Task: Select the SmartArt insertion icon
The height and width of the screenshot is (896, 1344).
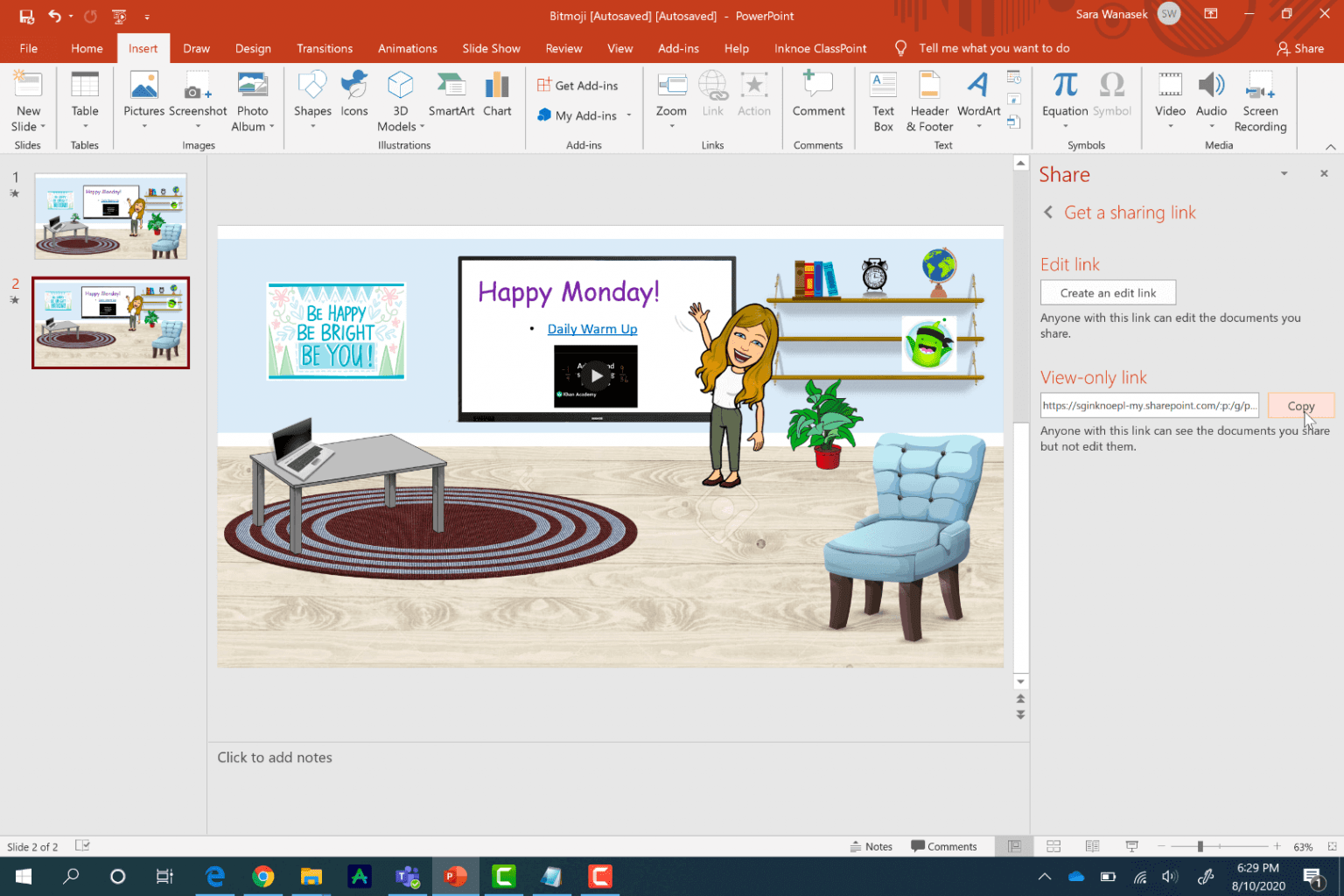Action: 451,96
